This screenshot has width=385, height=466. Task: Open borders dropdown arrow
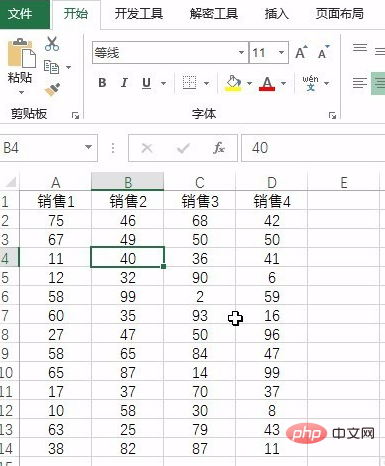206,83
